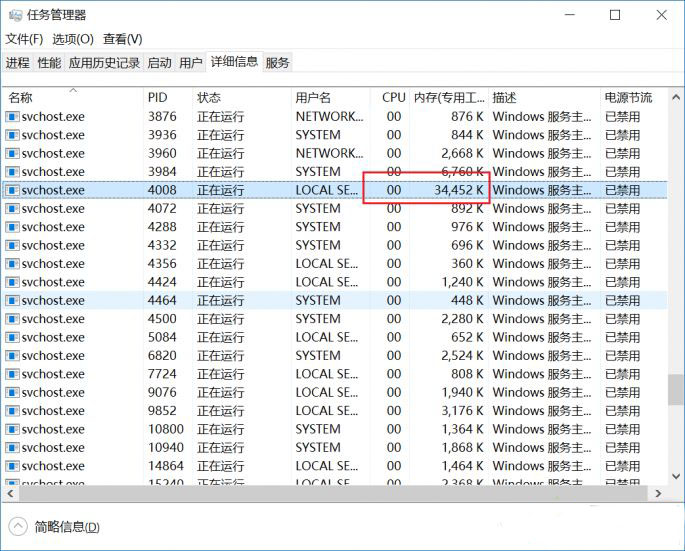685x551 pixels.
Task: Click icon of svchost.exe PID 7724
Action: pyautogui.click(x=12, y=374)
